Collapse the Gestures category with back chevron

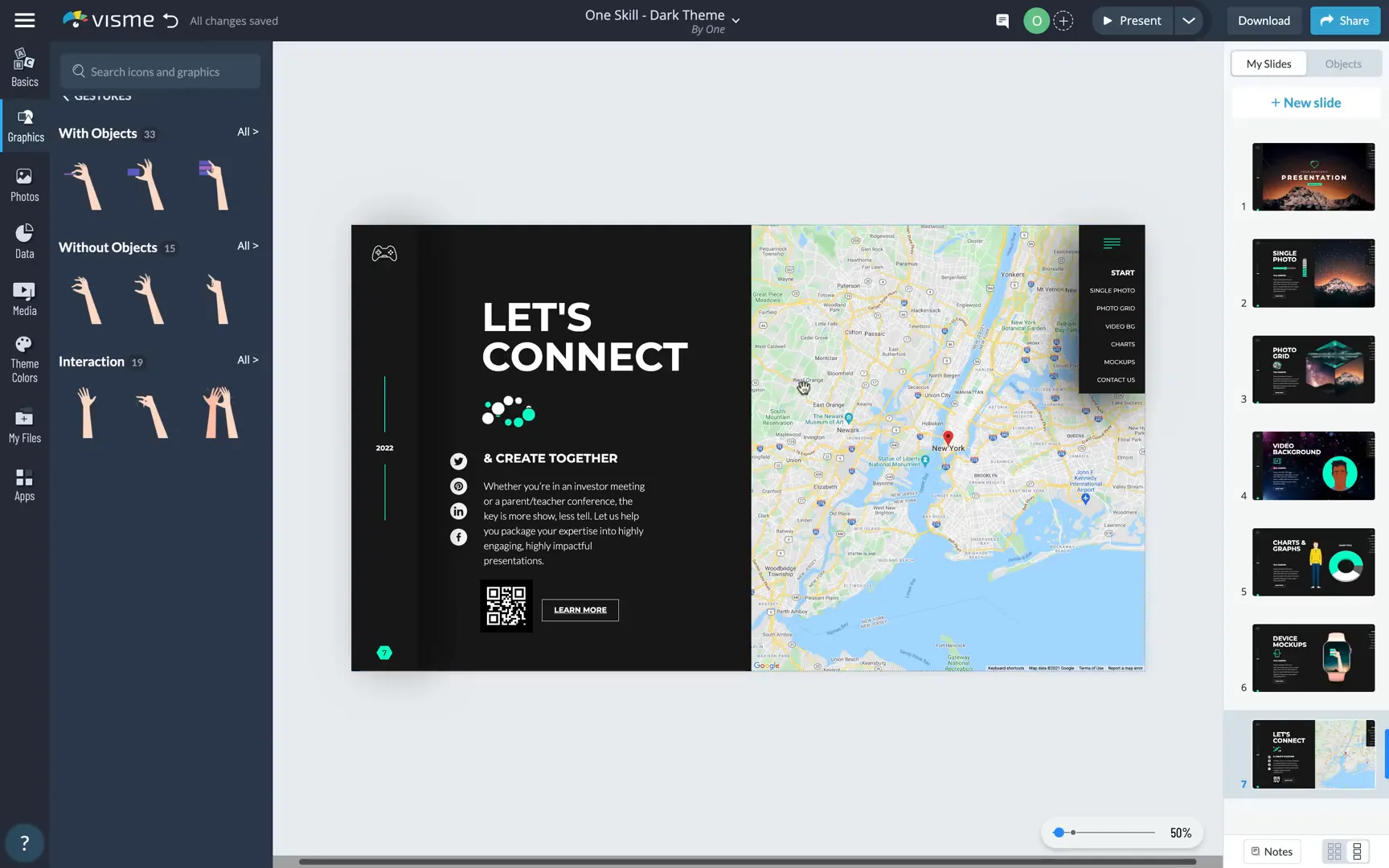(x=66, y=96)
